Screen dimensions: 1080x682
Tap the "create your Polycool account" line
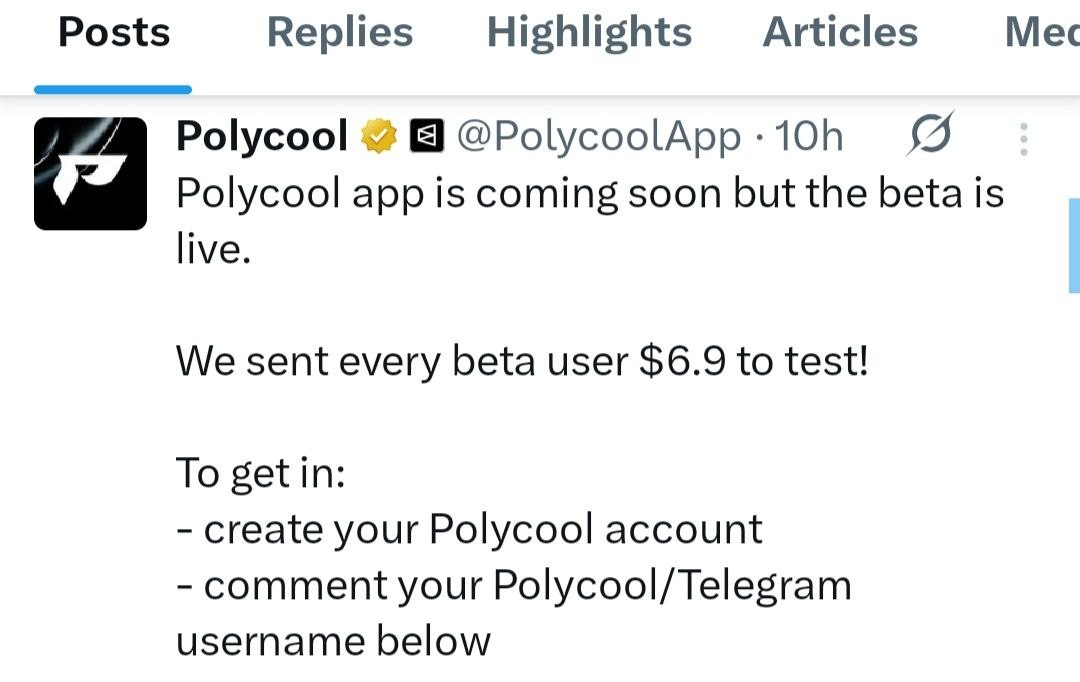pyautogui.click(x=469, y=529)
